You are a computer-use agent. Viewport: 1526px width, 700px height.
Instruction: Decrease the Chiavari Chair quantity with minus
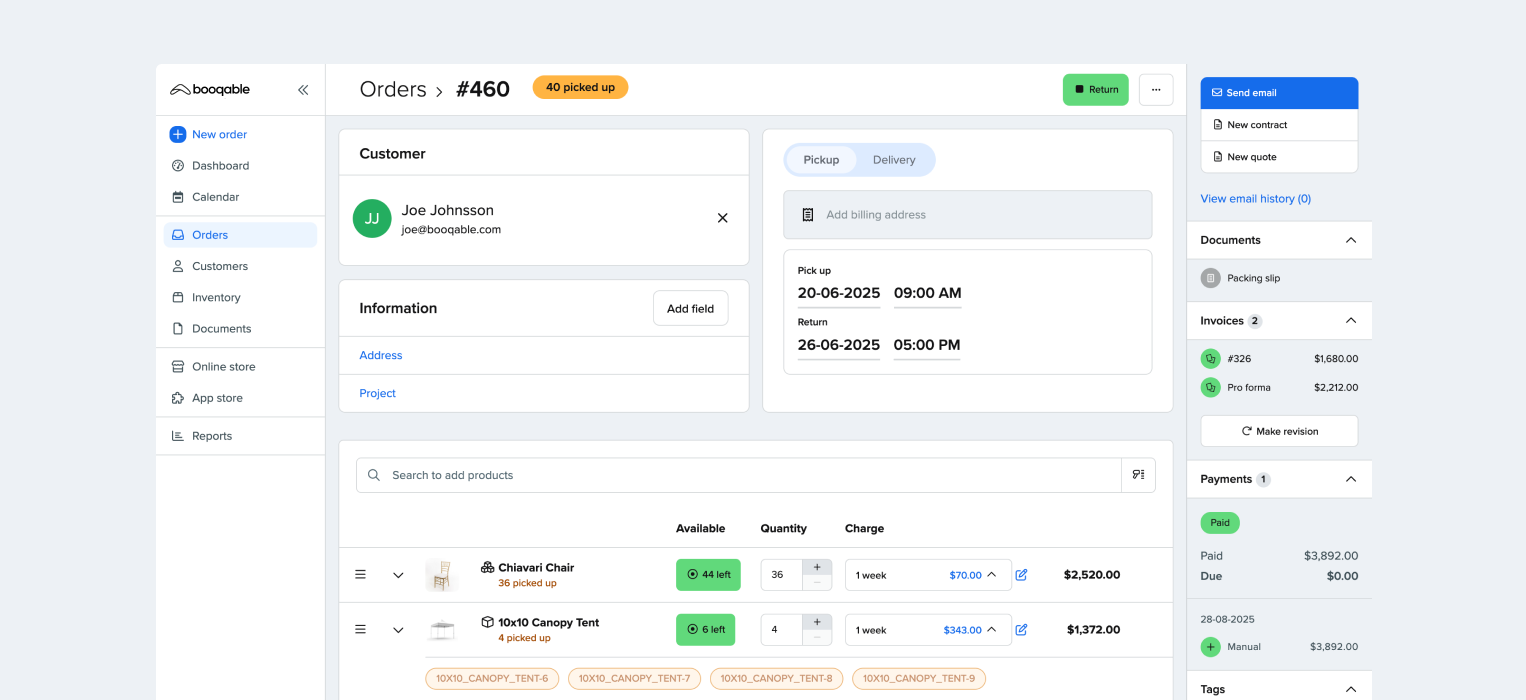click(x=817, y=582)
